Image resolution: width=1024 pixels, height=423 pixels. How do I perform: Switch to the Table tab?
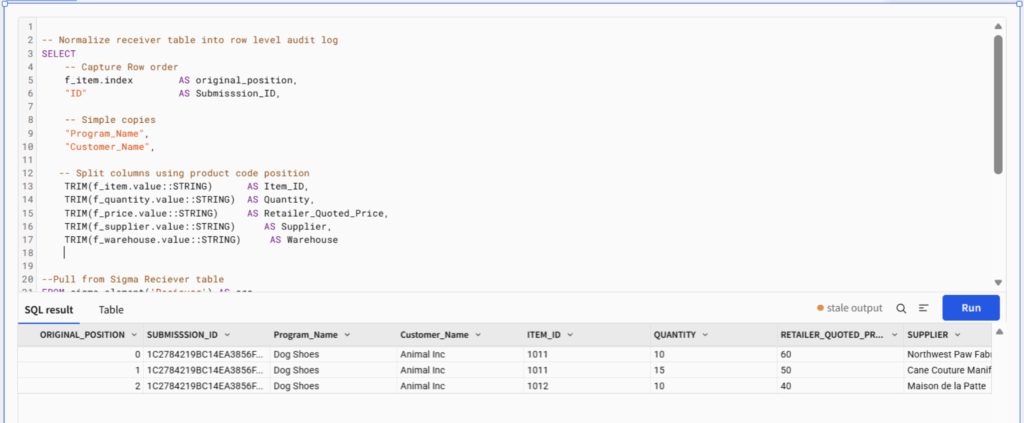click(x=111, y=310)
